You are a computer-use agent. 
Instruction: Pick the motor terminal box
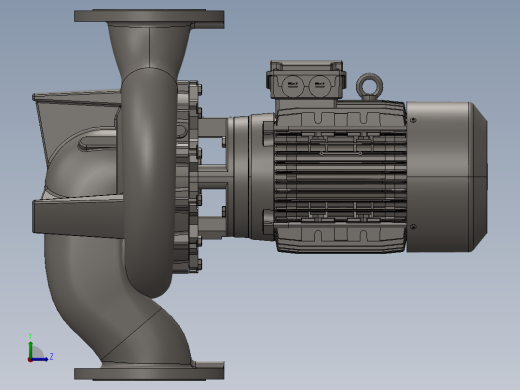point(306,80)
